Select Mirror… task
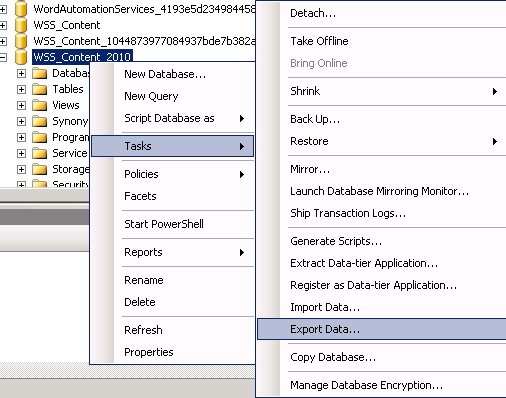Image resolution: width=506 pixels, height=398 pixels. (382, 169)
